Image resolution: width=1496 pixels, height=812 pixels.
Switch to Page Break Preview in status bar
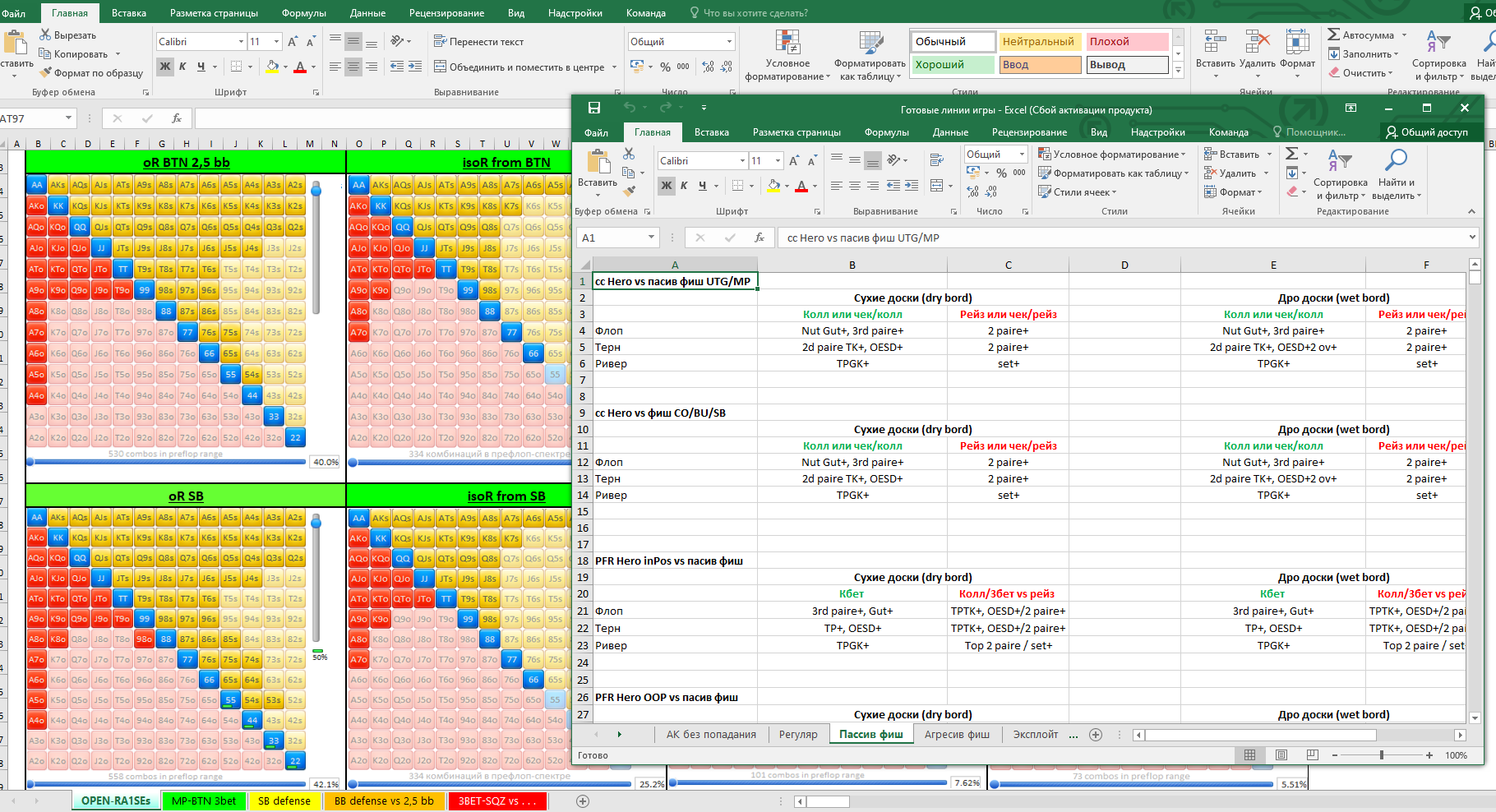[x=1312, y=755]
